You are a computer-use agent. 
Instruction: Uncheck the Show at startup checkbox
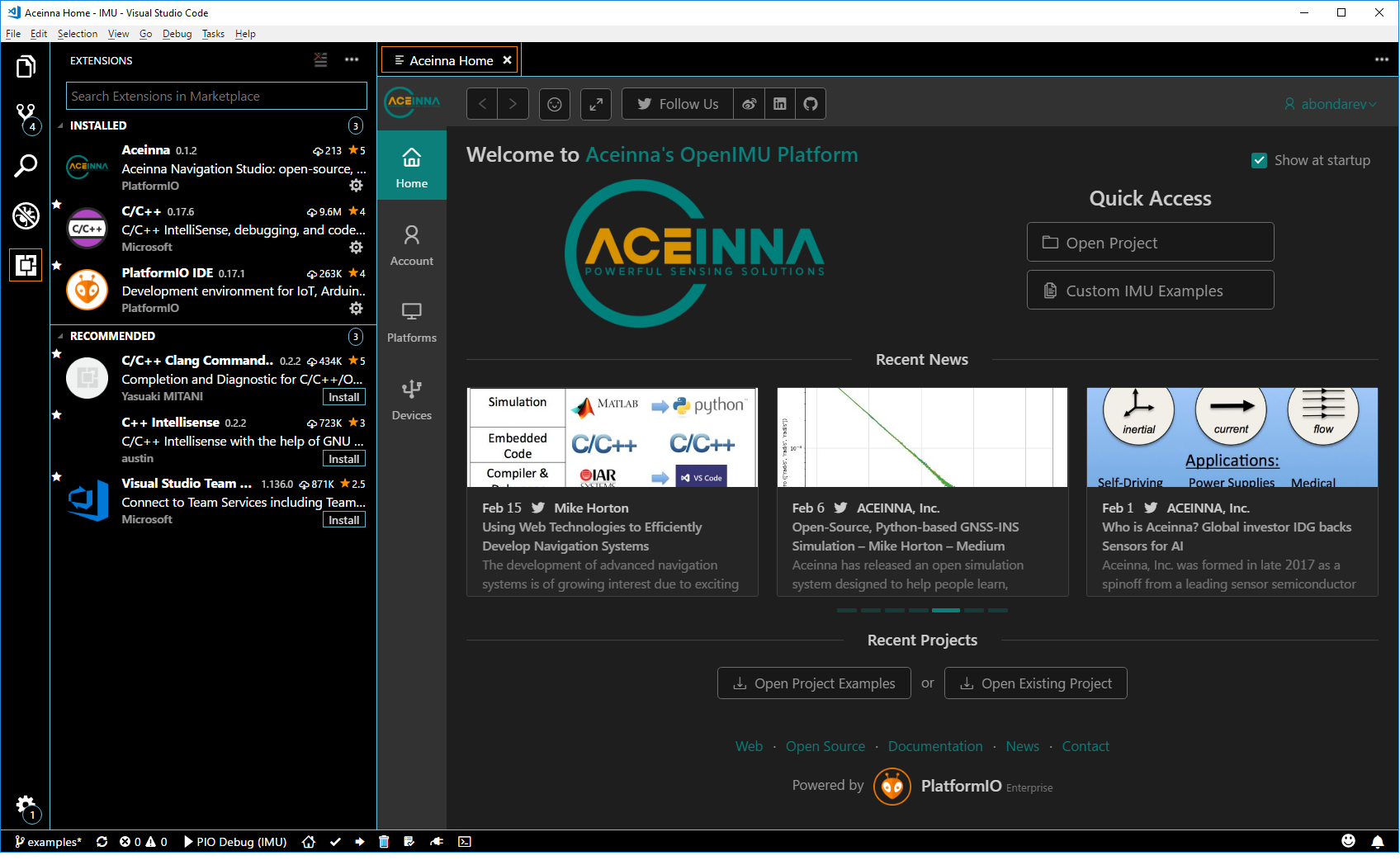coord(1260,160)
